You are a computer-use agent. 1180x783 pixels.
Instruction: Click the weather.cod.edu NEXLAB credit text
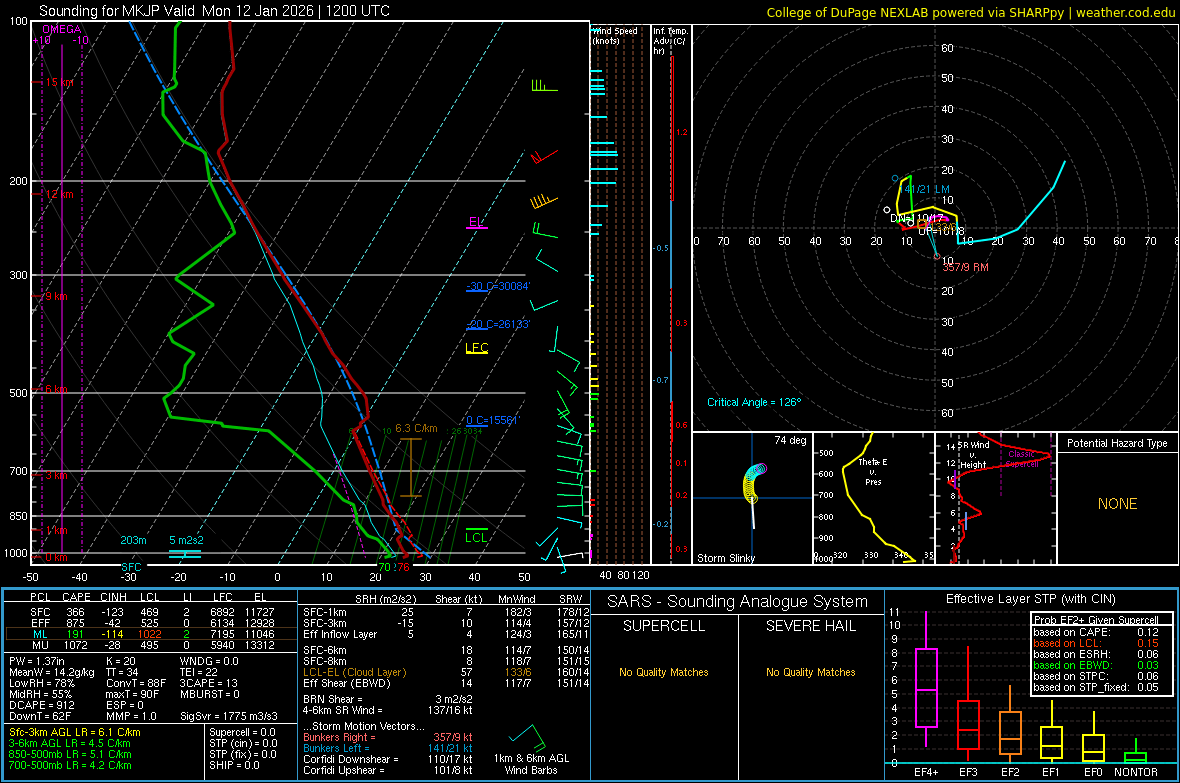(970, 12)
